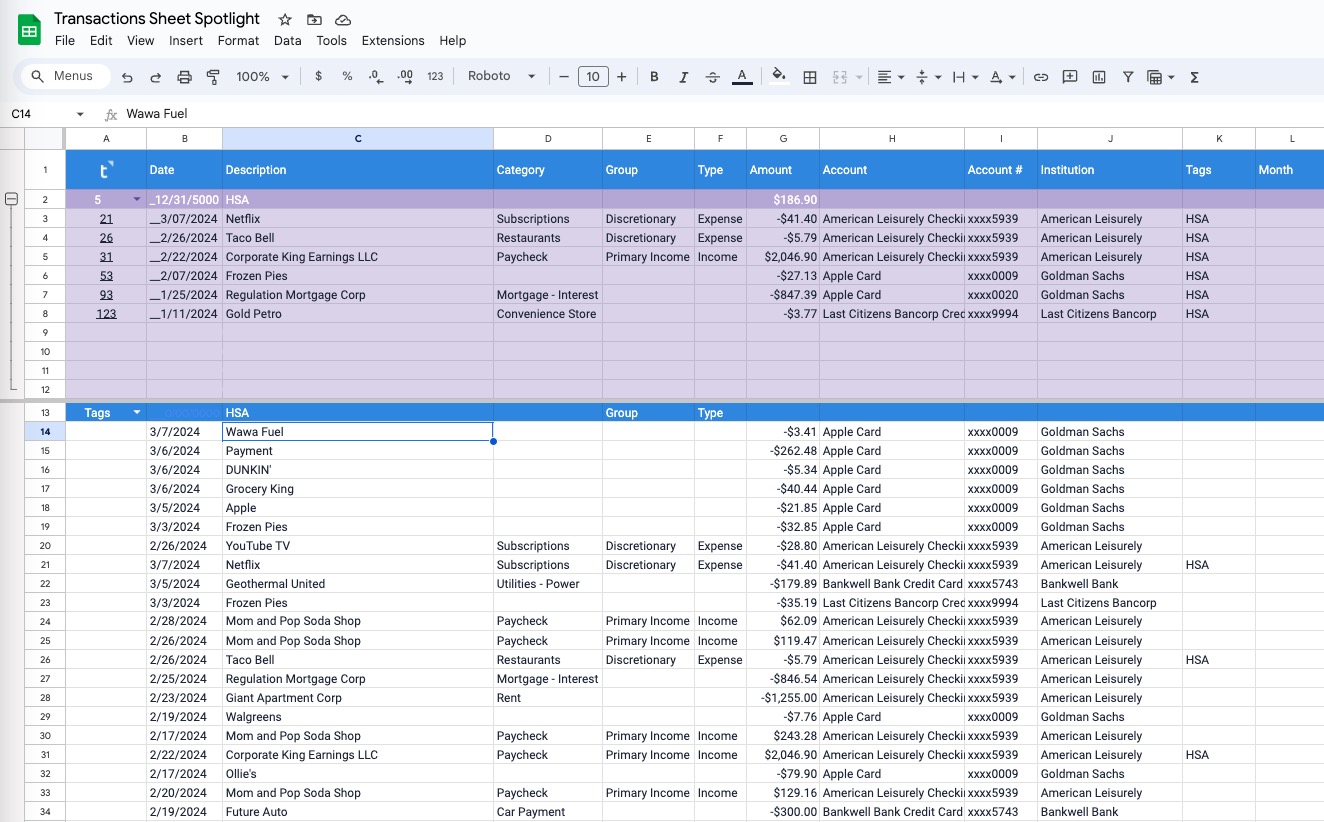Open the fill color picker
This screenshot has width=1324, height=822.
click(x=779, y=76)
